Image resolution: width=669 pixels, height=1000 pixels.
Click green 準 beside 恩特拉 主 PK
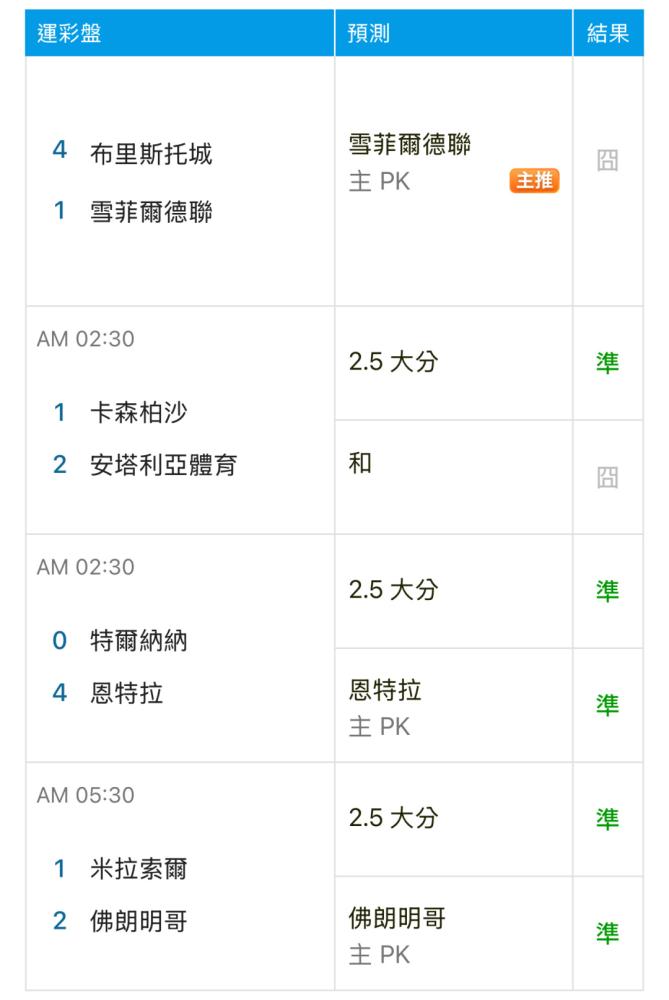coord(607,705)
